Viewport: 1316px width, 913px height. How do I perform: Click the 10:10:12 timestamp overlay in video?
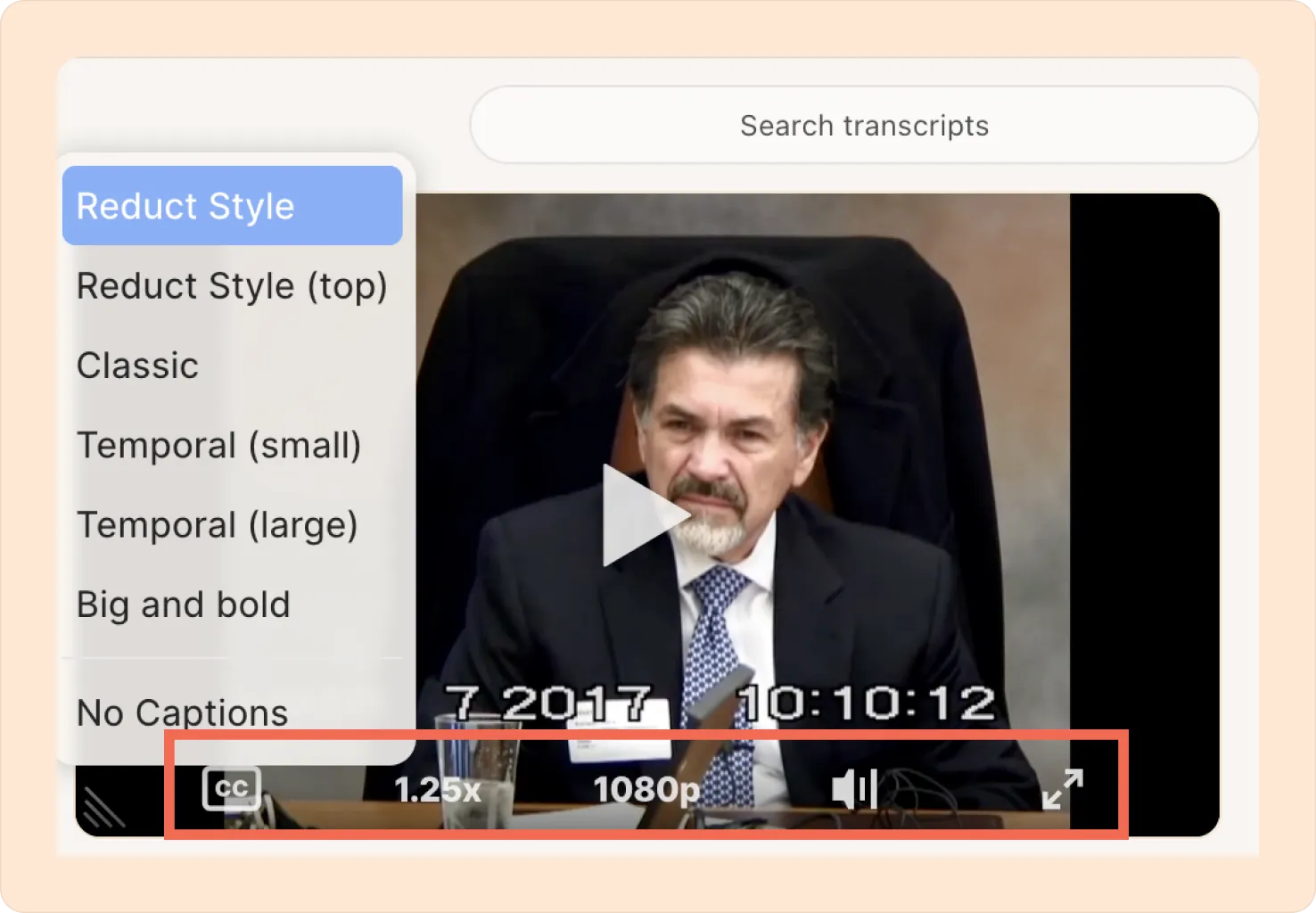(867, 703)
